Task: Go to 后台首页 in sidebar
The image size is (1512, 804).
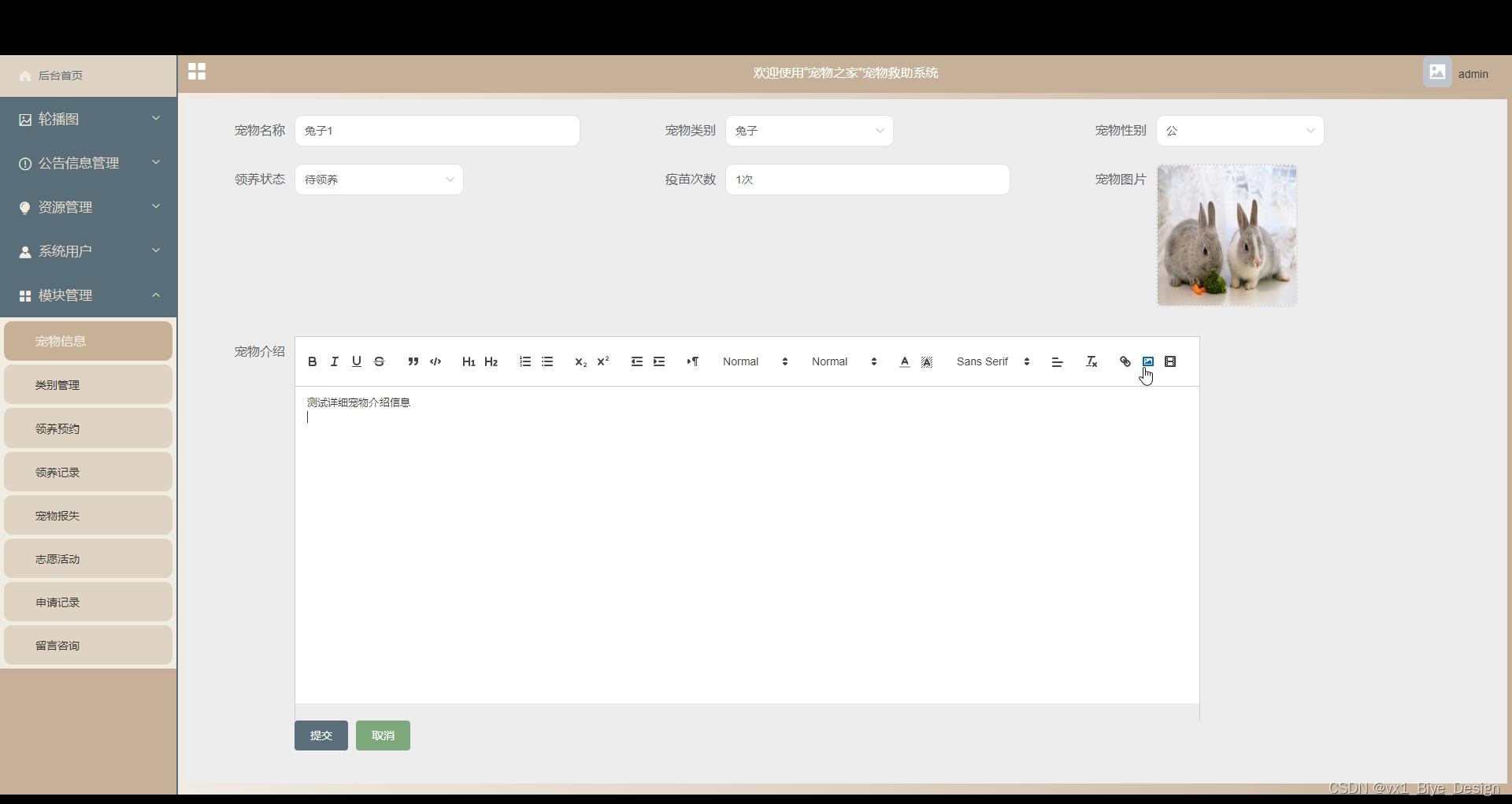Action: pyautogui.click(x=88, y=76)
